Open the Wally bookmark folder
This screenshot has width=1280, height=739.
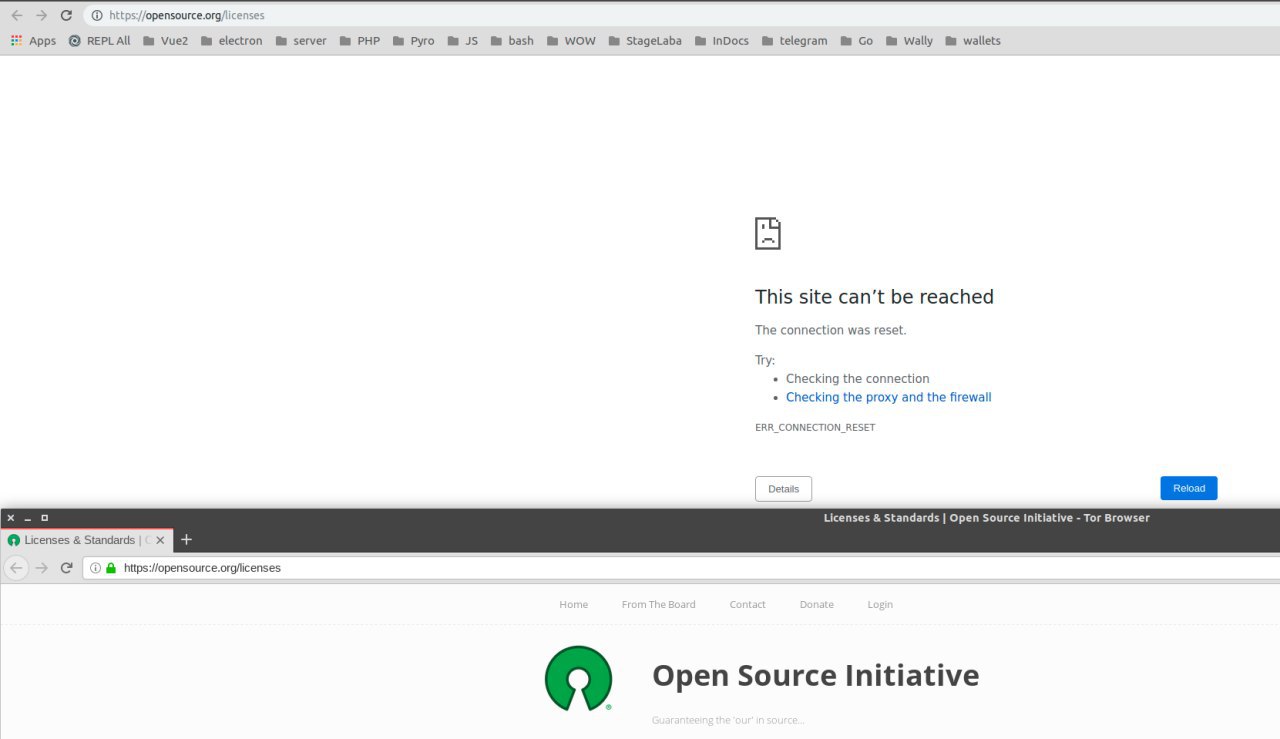908,41
